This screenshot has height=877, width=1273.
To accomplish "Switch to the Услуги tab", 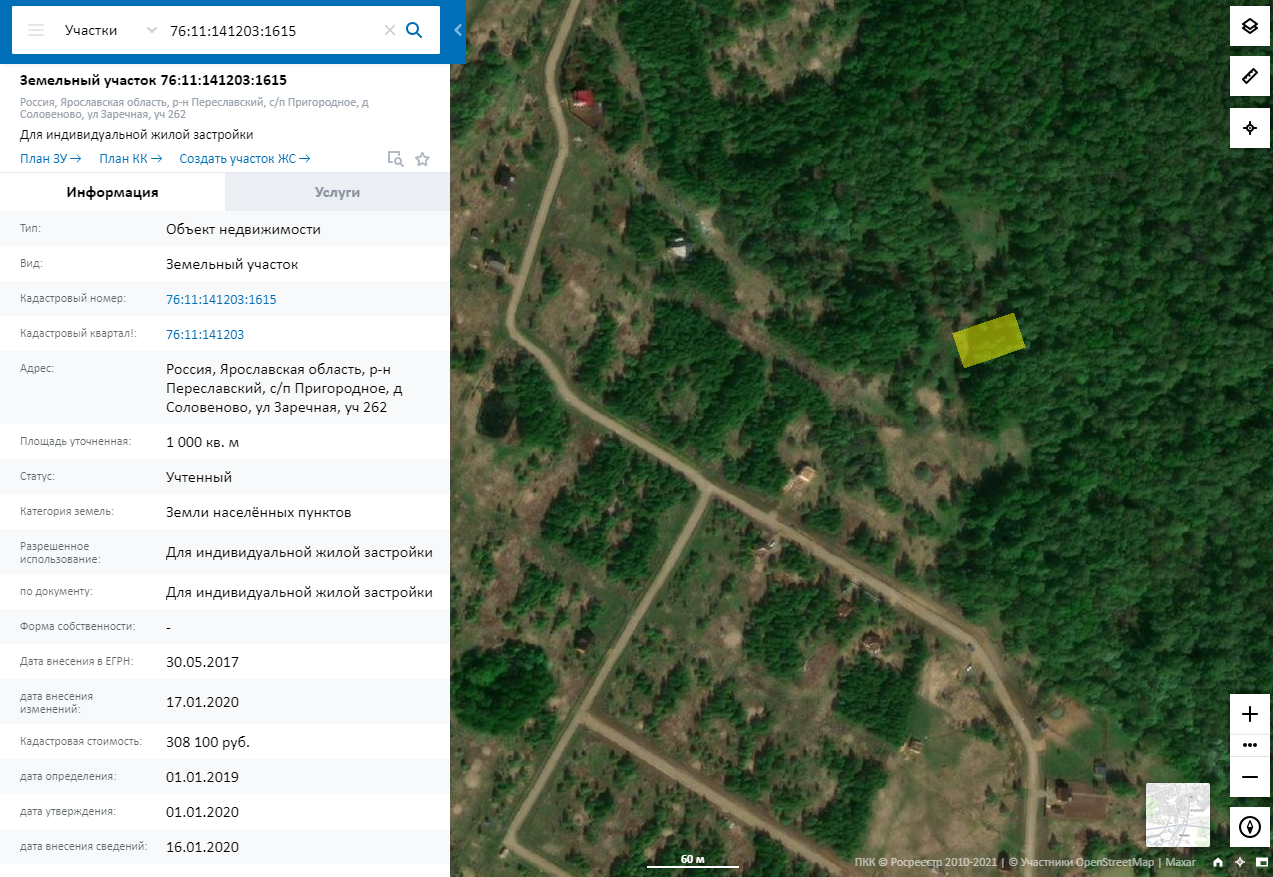I will pyautogui.click(x=337, y=192).
